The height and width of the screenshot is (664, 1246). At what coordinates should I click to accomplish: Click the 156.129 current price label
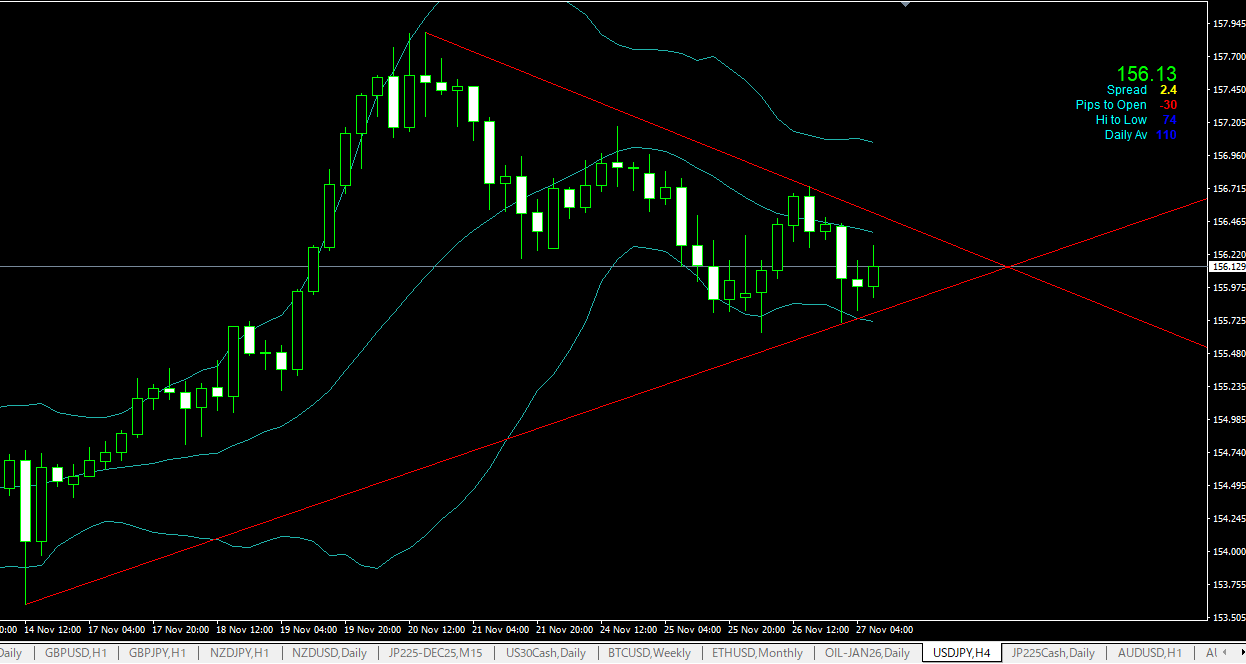tap(1227, 267)
